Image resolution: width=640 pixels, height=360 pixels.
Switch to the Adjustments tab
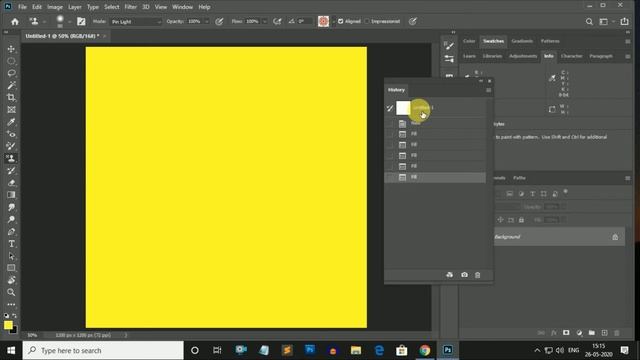pyautogui.click(x=523, y=56)
